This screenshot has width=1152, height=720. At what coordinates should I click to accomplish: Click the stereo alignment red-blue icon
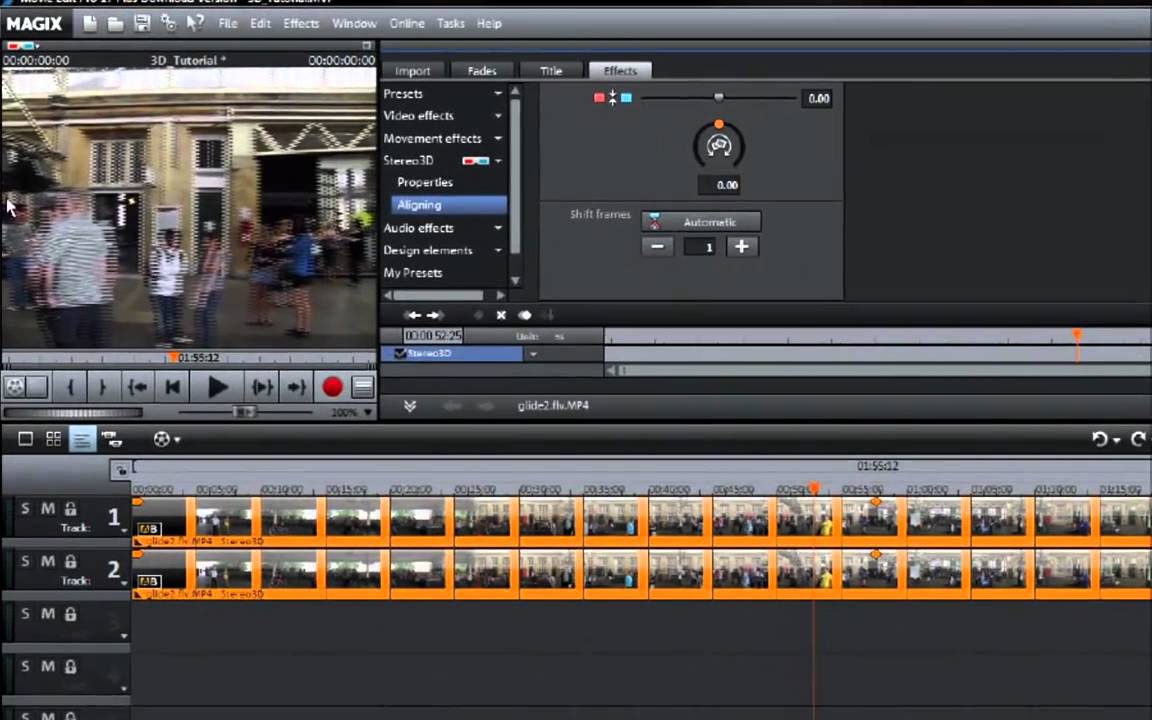(x=613, y=98)
